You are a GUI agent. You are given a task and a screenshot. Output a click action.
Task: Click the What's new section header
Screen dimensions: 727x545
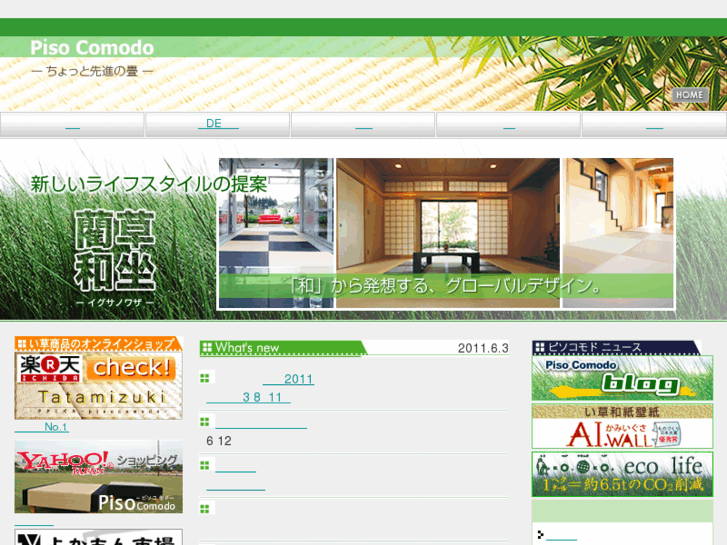(283, 348)
